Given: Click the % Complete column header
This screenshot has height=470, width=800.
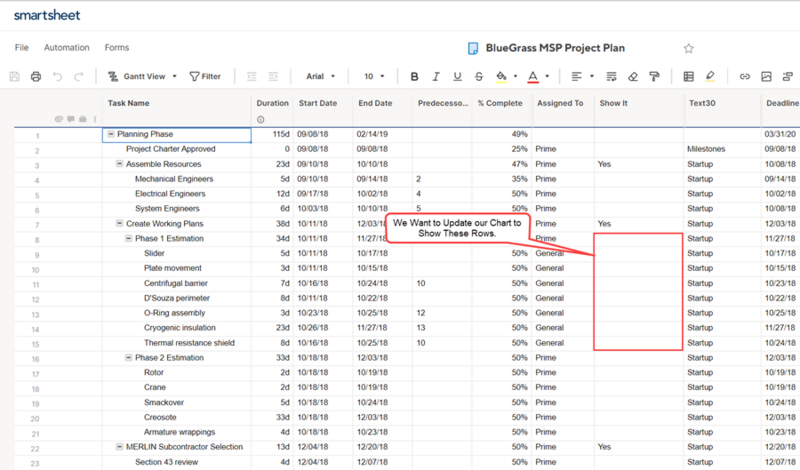Looking at the screenshot, I should coord(500,103).
